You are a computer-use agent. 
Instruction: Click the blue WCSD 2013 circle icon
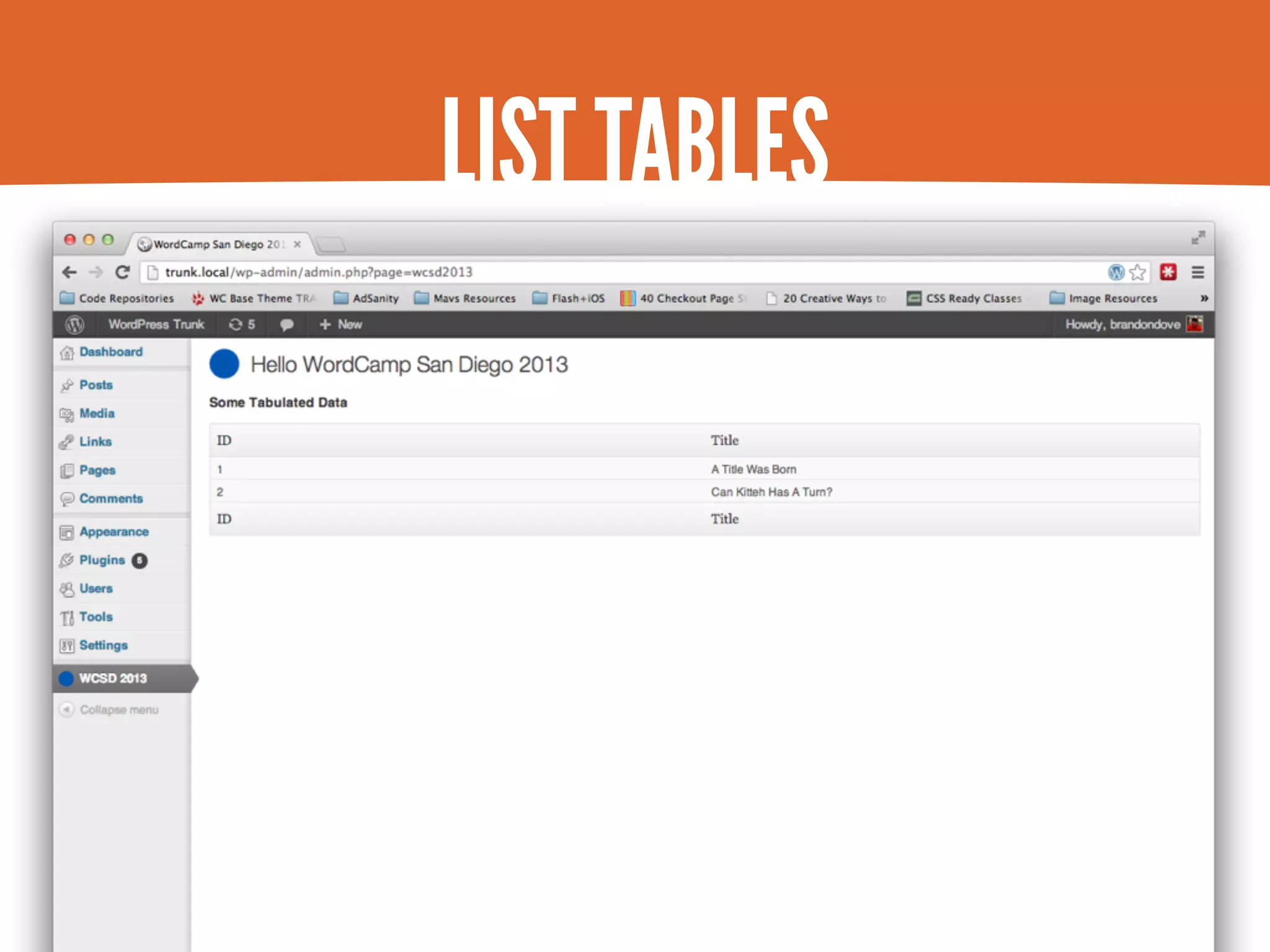(66, 679)
